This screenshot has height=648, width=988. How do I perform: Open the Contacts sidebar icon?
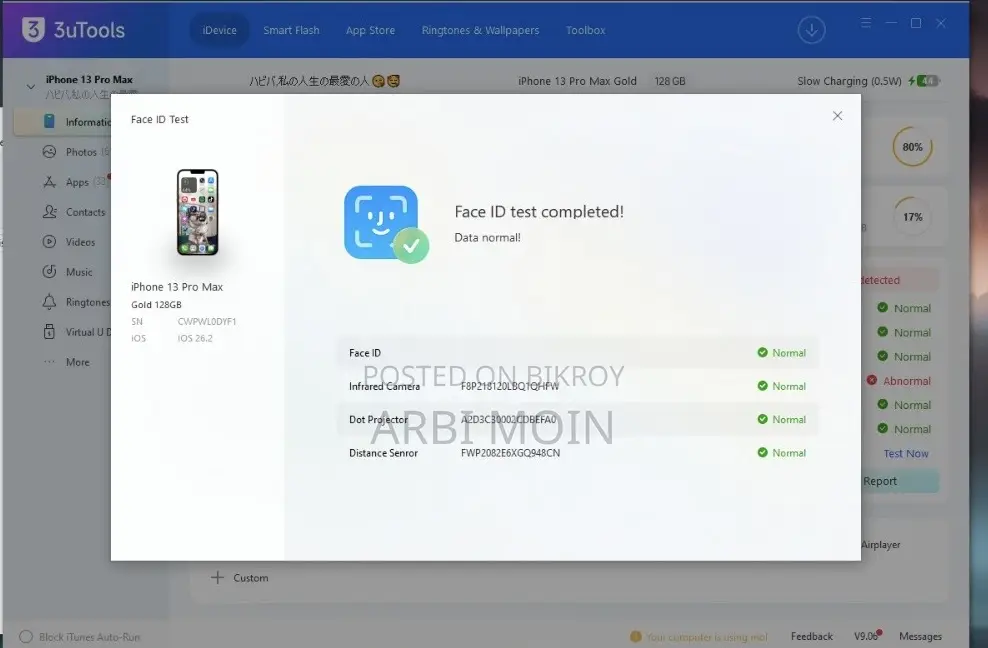tap(49, 212)
